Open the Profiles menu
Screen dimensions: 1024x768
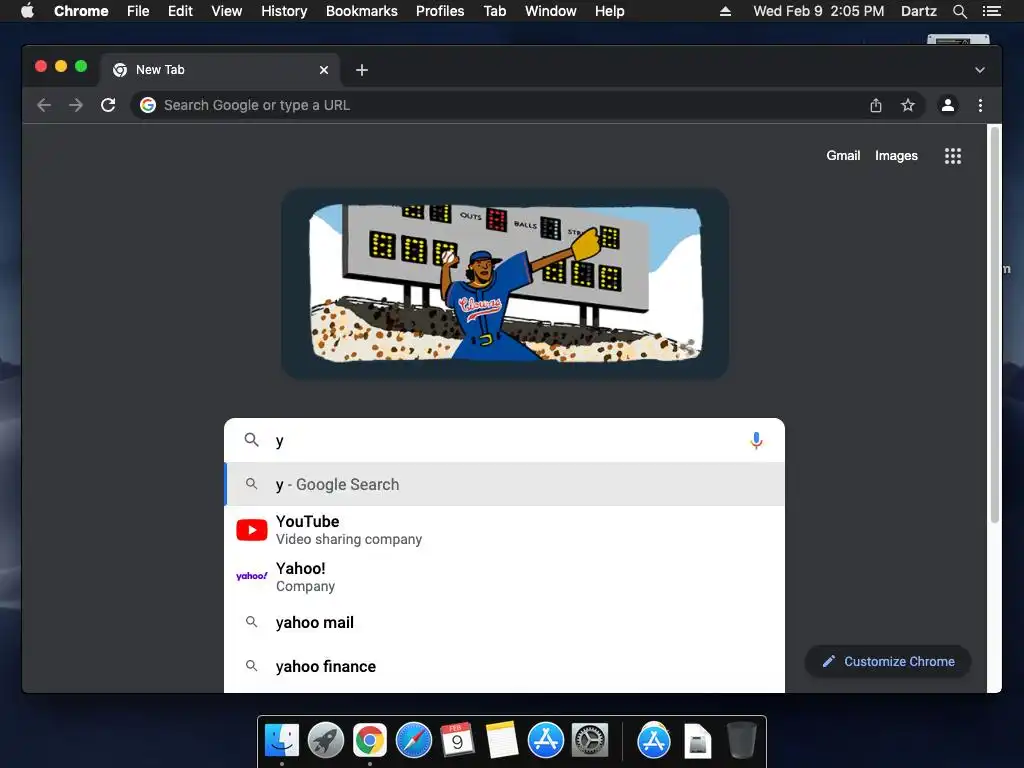pos(440,11)
